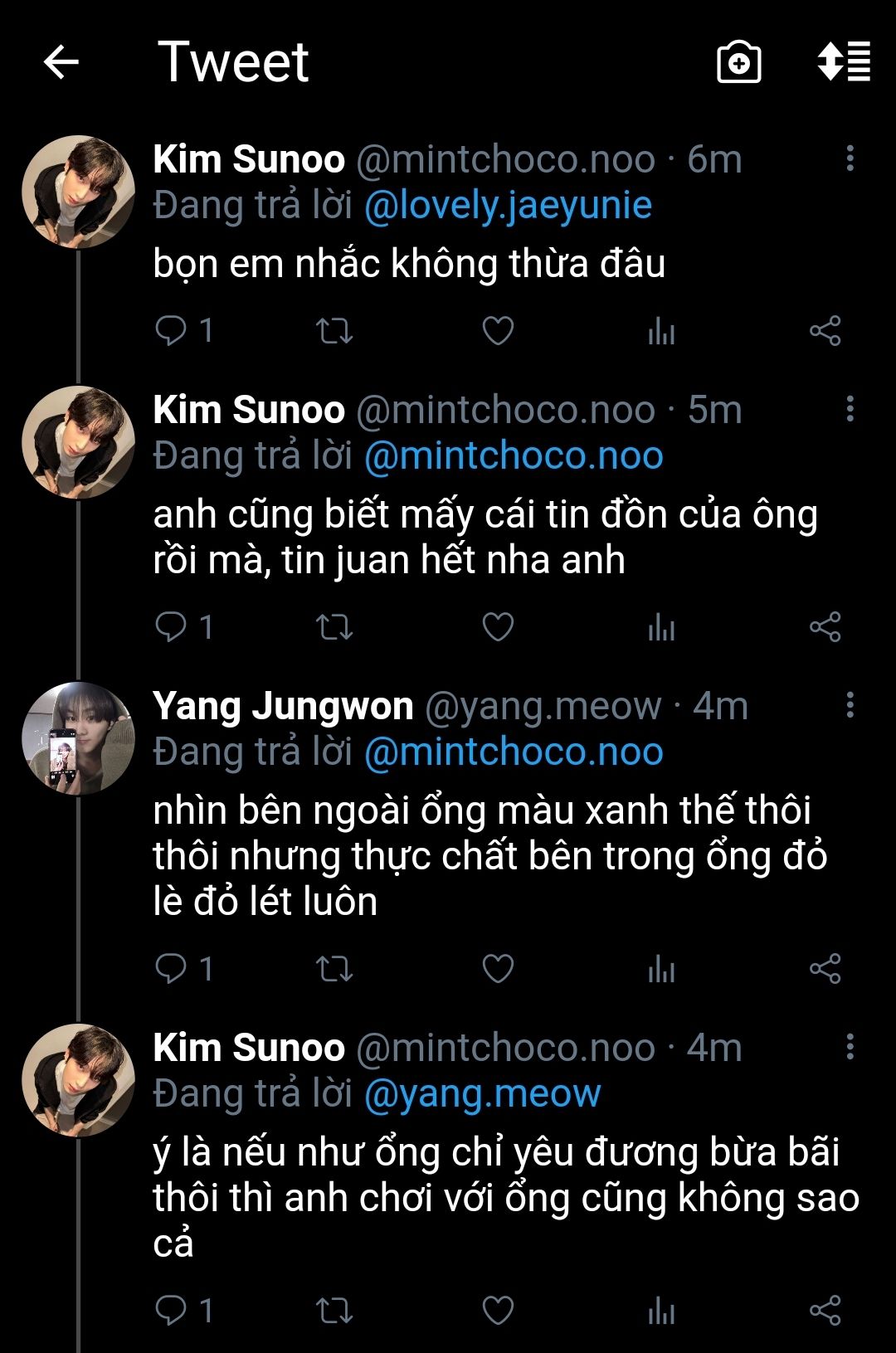Reply to the tweet "bọn em nhắc không thừa đâu"
The height and width of the screenshot is (1353, 896).
[x=171, y=331]
